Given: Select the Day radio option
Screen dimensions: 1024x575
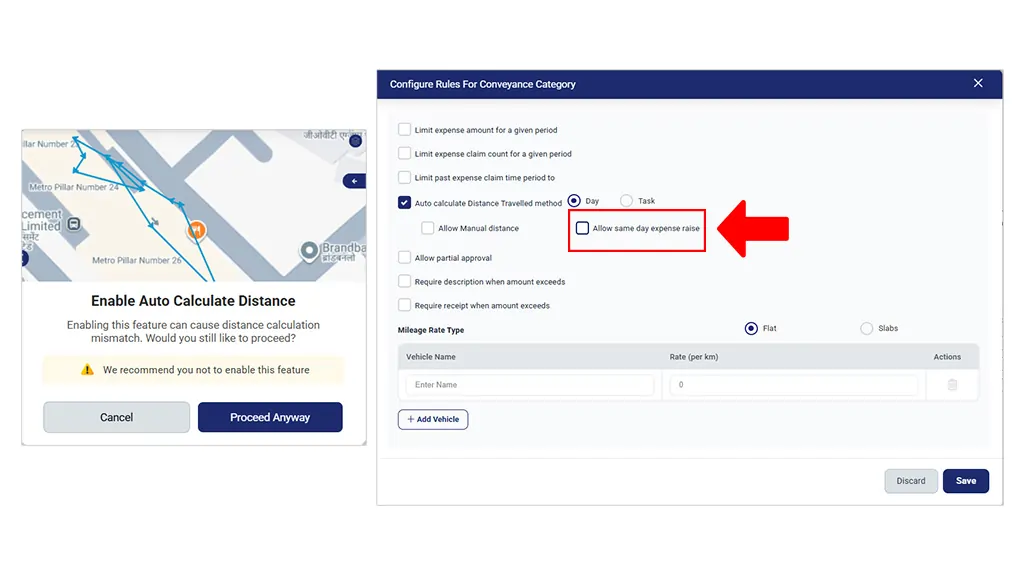Looking at the screenshot, I should click(x=574, y=201).
